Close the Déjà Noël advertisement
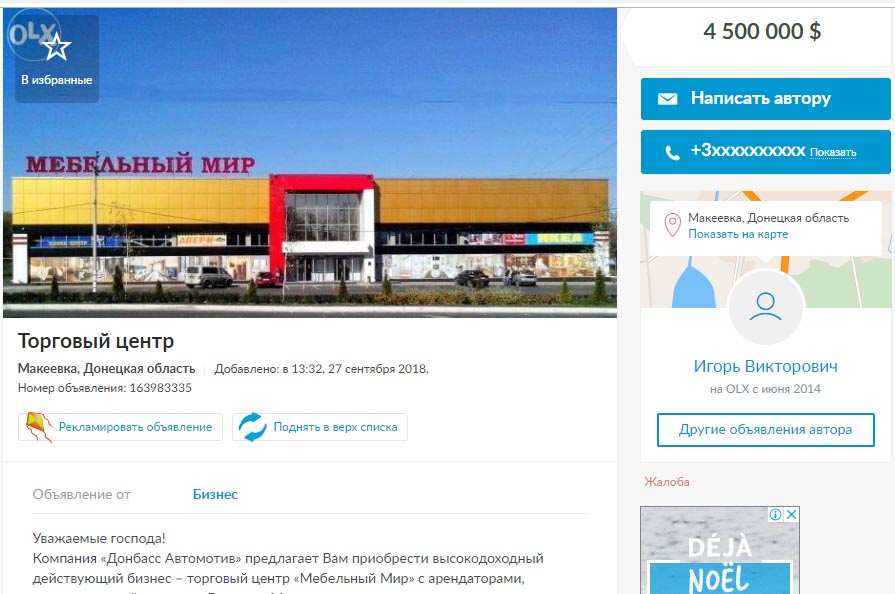 pos(791,514)
